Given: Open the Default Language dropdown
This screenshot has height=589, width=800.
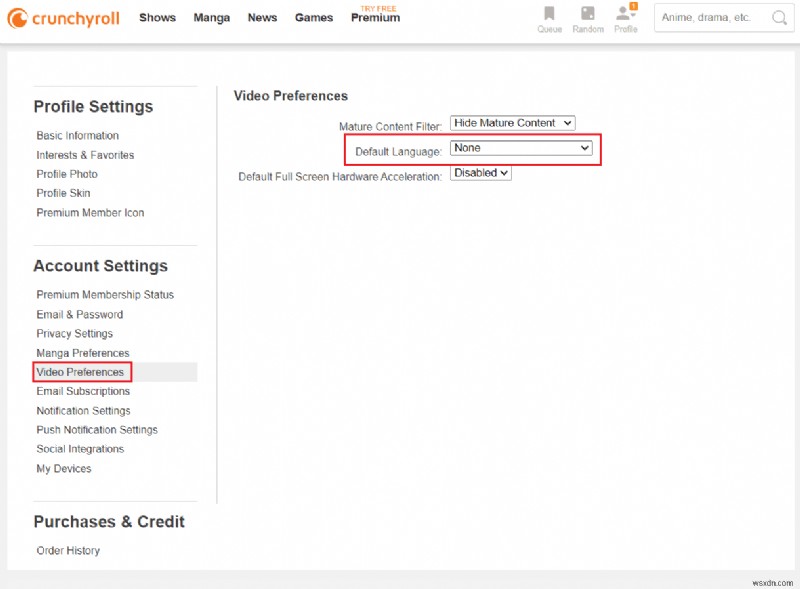Looking at the screenshot, I should tap(521, 148).
